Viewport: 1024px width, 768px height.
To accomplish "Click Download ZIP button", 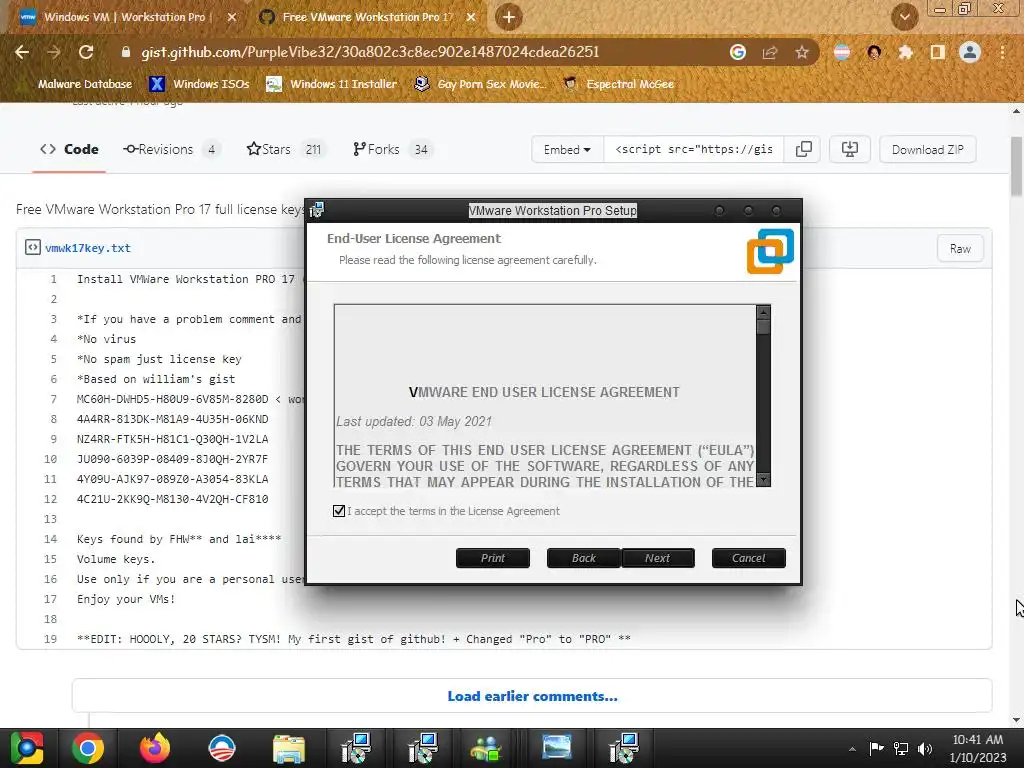I will pos(927,150).
